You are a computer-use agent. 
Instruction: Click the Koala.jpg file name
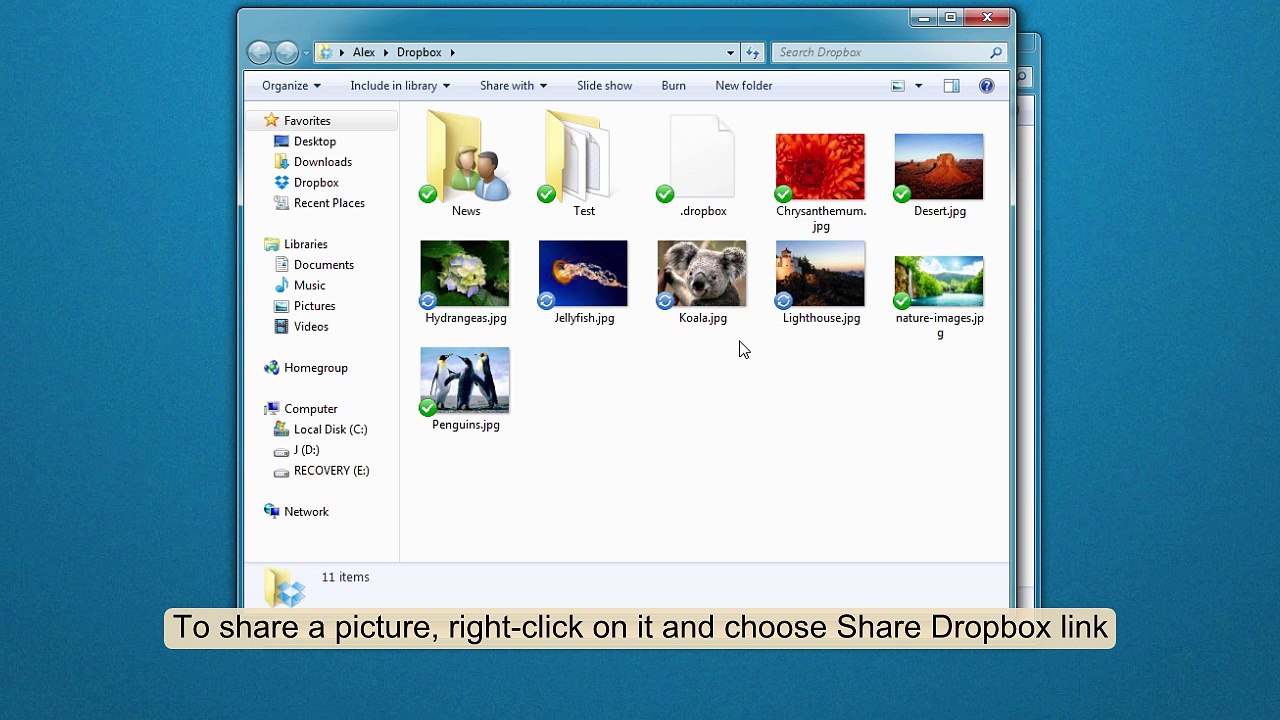702,318
